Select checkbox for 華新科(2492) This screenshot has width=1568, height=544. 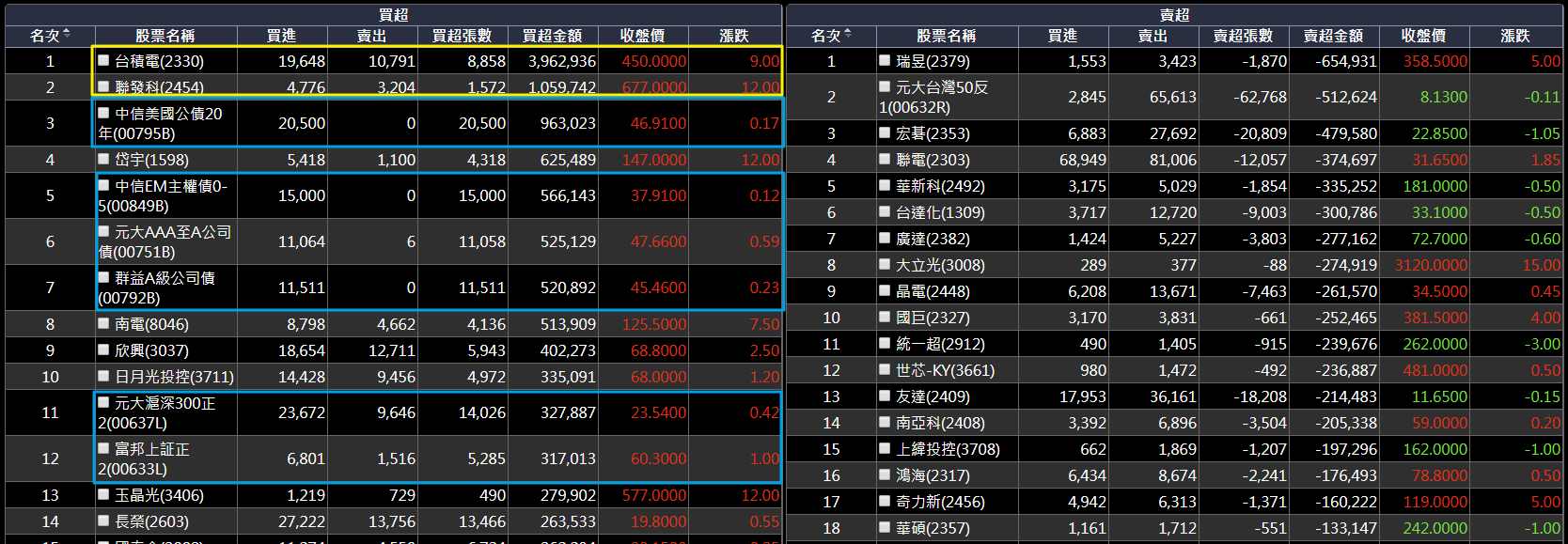pos(885,185)
